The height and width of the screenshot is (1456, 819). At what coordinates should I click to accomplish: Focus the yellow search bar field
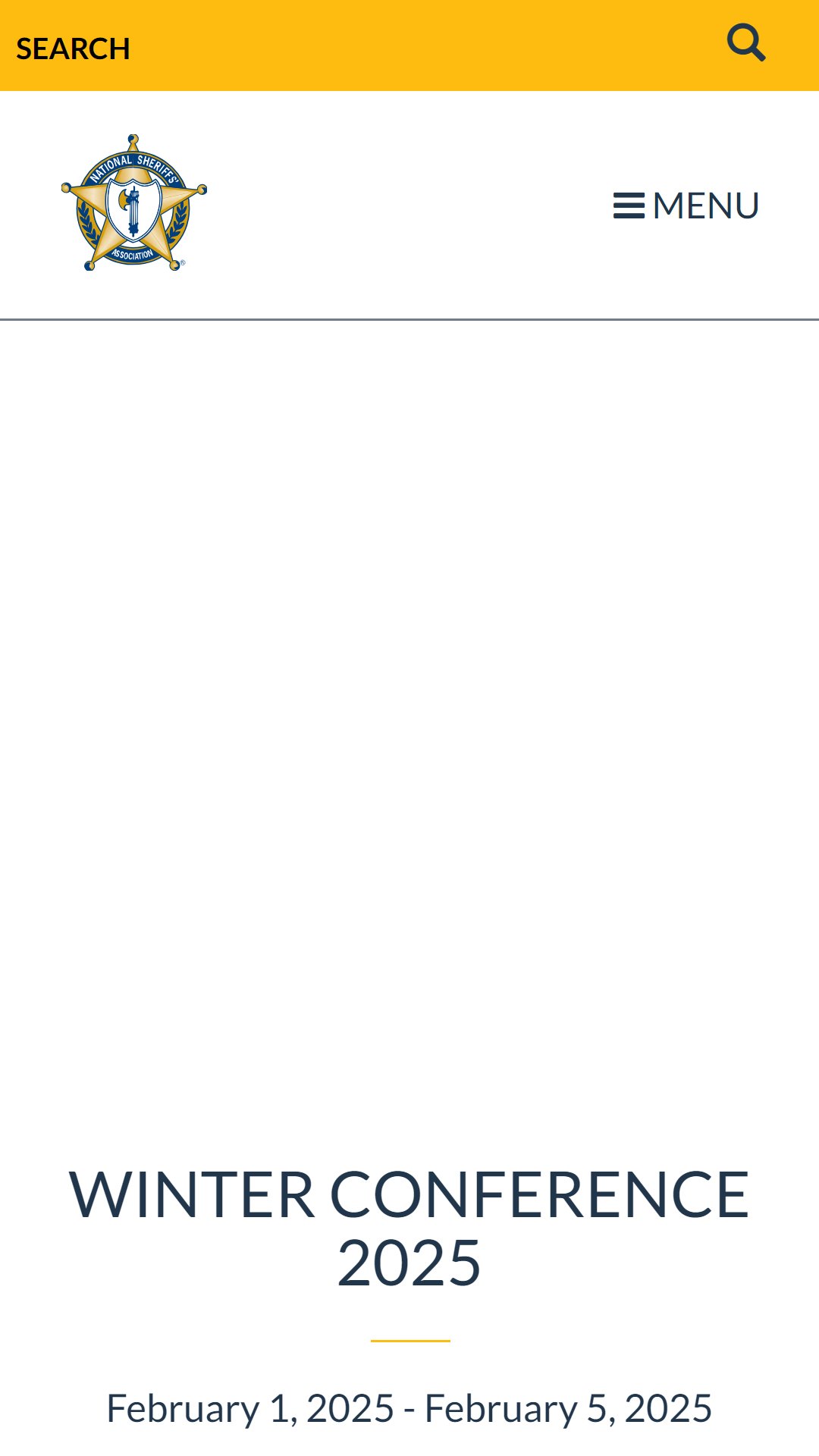pyautogui.click(x=409, y=45)
